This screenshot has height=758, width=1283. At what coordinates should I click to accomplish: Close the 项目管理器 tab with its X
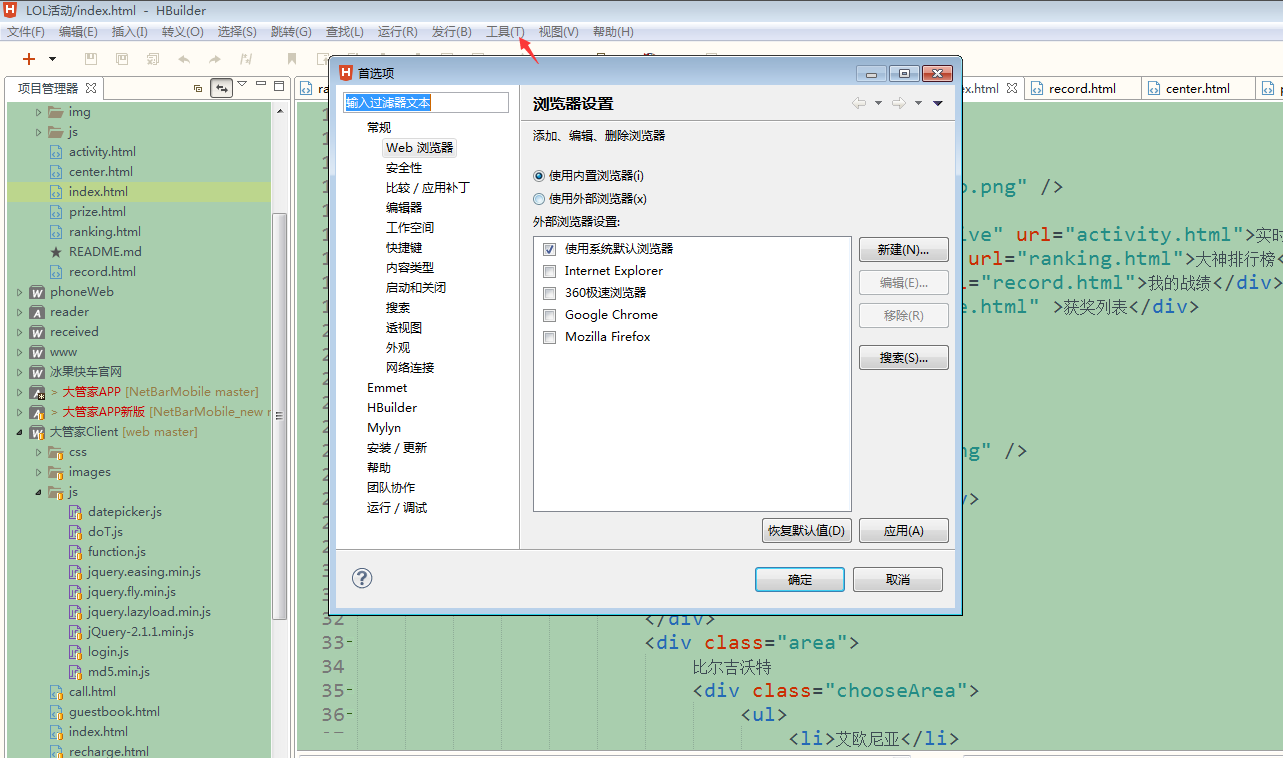pos(91,88)
